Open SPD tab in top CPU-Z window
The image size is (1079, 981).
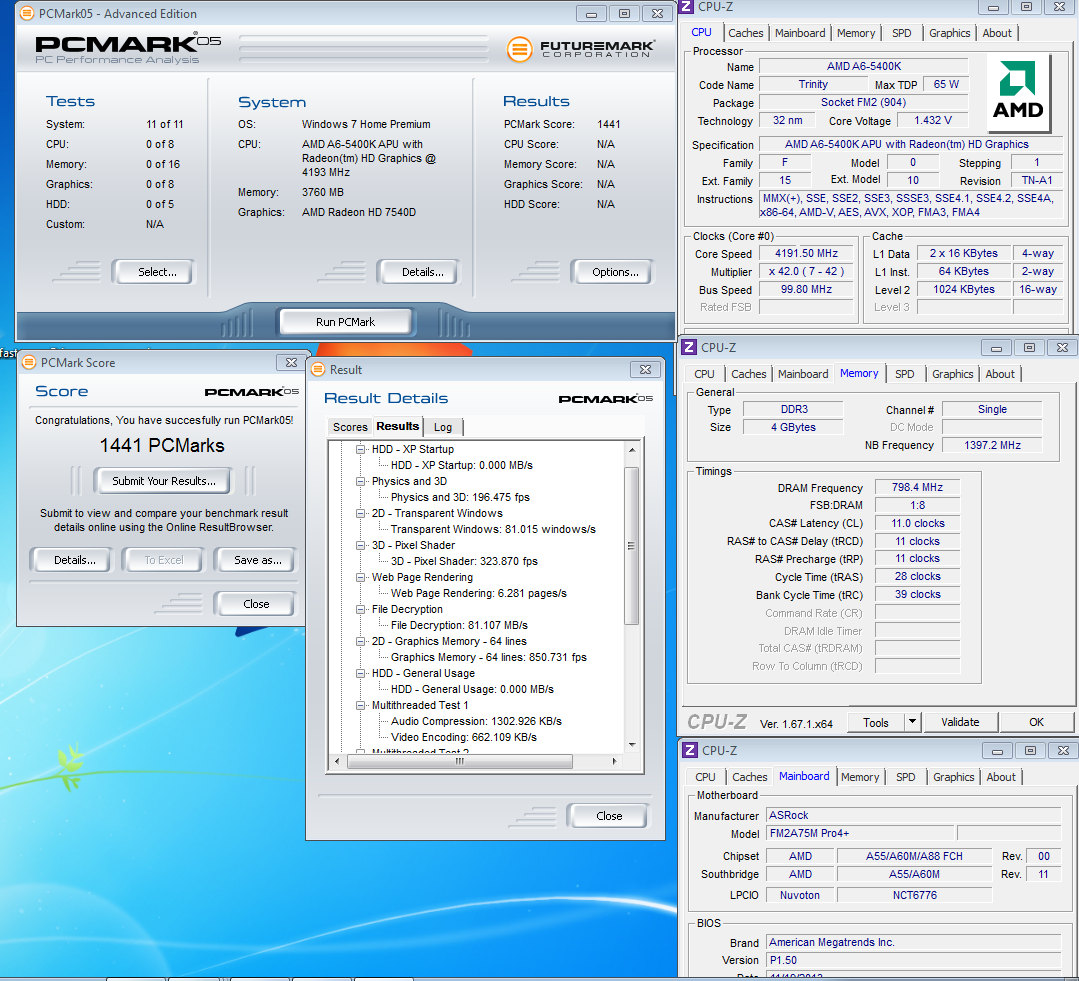pos(901,33)
